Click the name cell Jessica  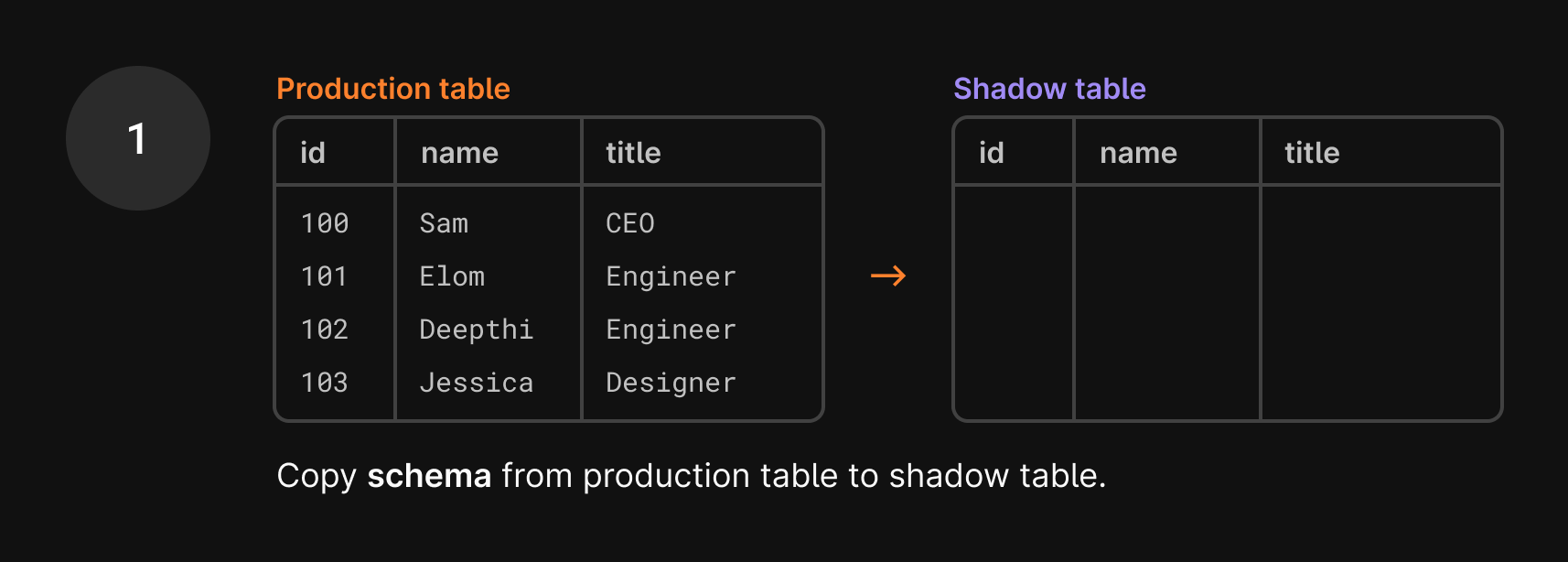476,383
